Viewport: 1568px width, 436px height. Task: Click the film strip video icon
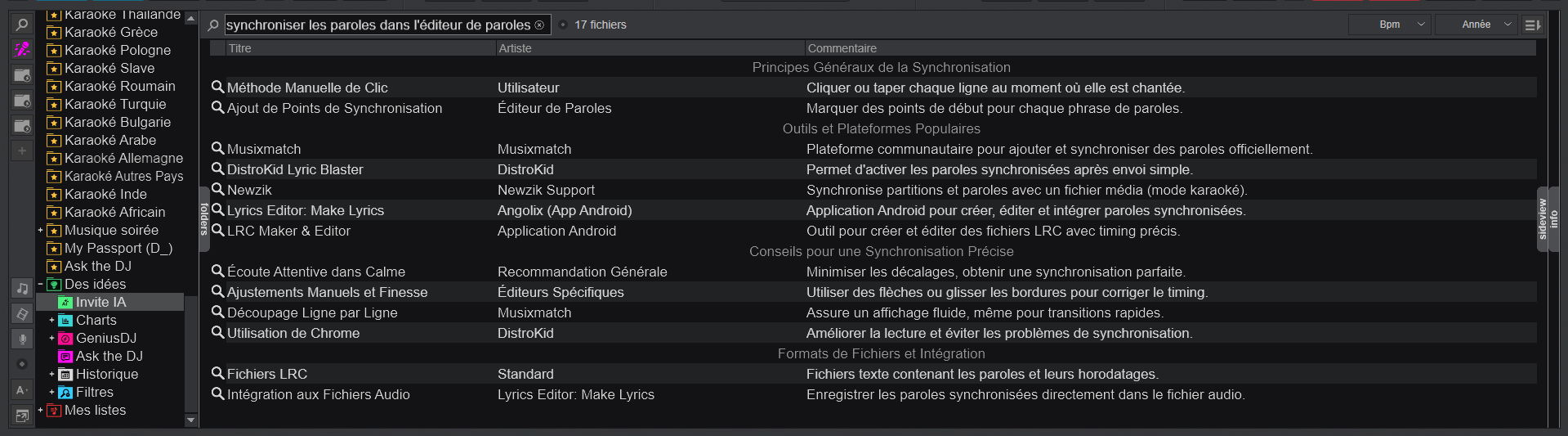[x=22, y=314]
